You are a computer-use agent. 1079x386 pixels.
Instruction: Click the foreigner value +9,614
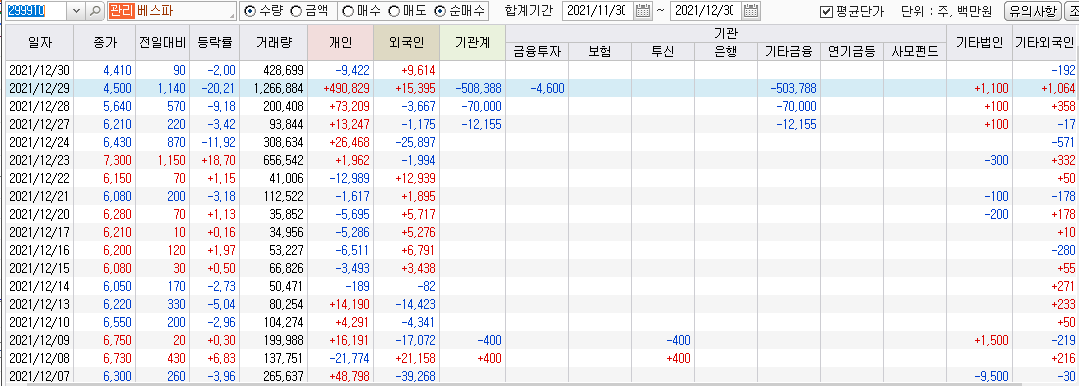tap(418, 70)
